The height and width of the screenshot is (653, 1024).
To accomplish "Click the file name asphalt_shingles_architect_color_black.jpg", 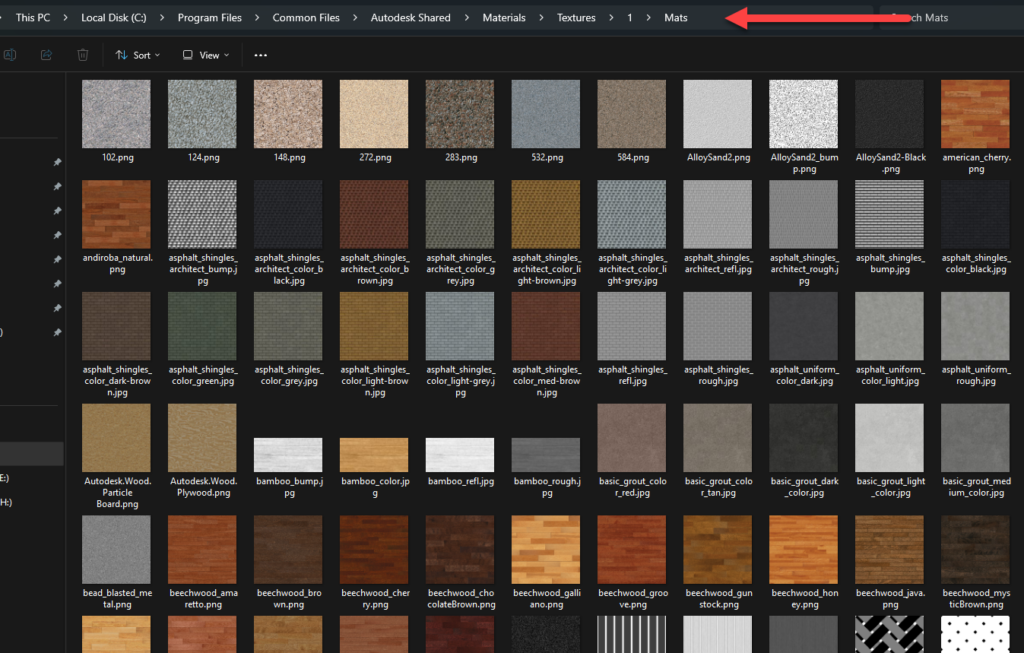I will [x=289, y=269].
